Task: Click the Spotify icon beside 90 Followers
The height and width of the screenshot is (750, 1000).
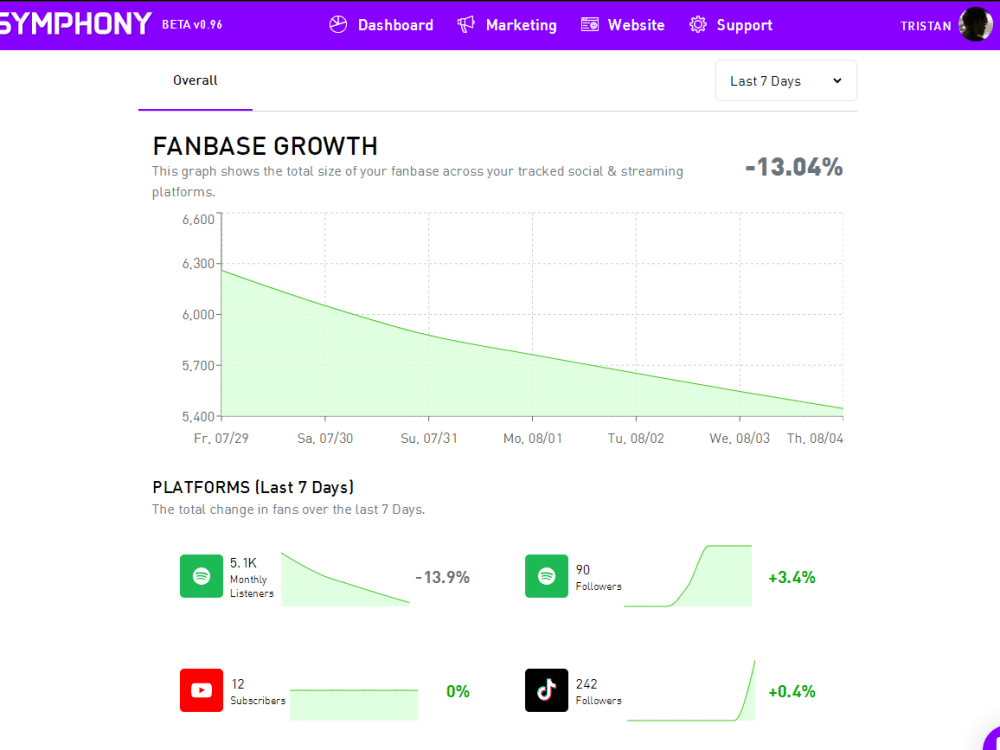Action: (x=547, y=576)
